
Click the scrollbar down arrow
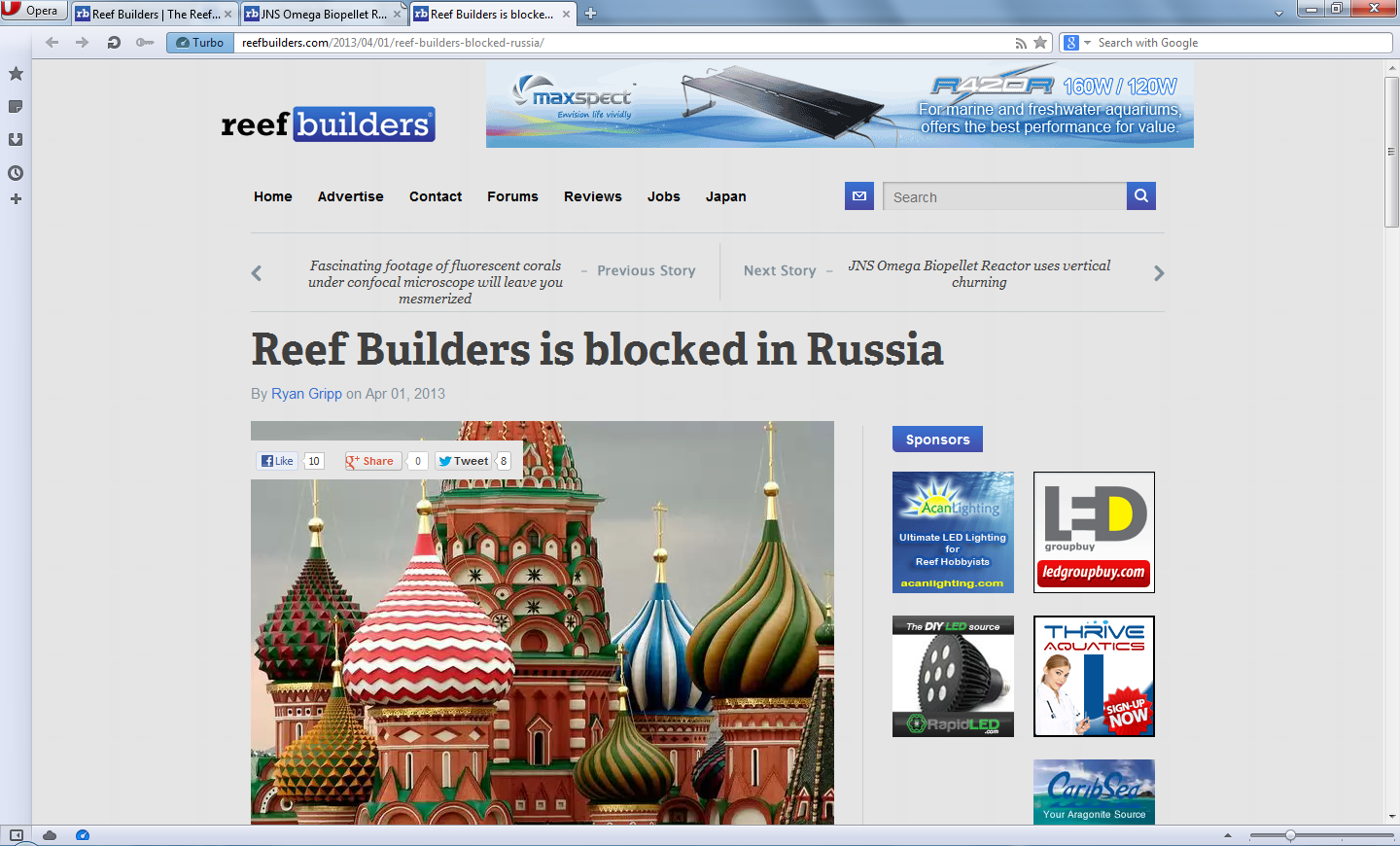[x=1391, y=817]
